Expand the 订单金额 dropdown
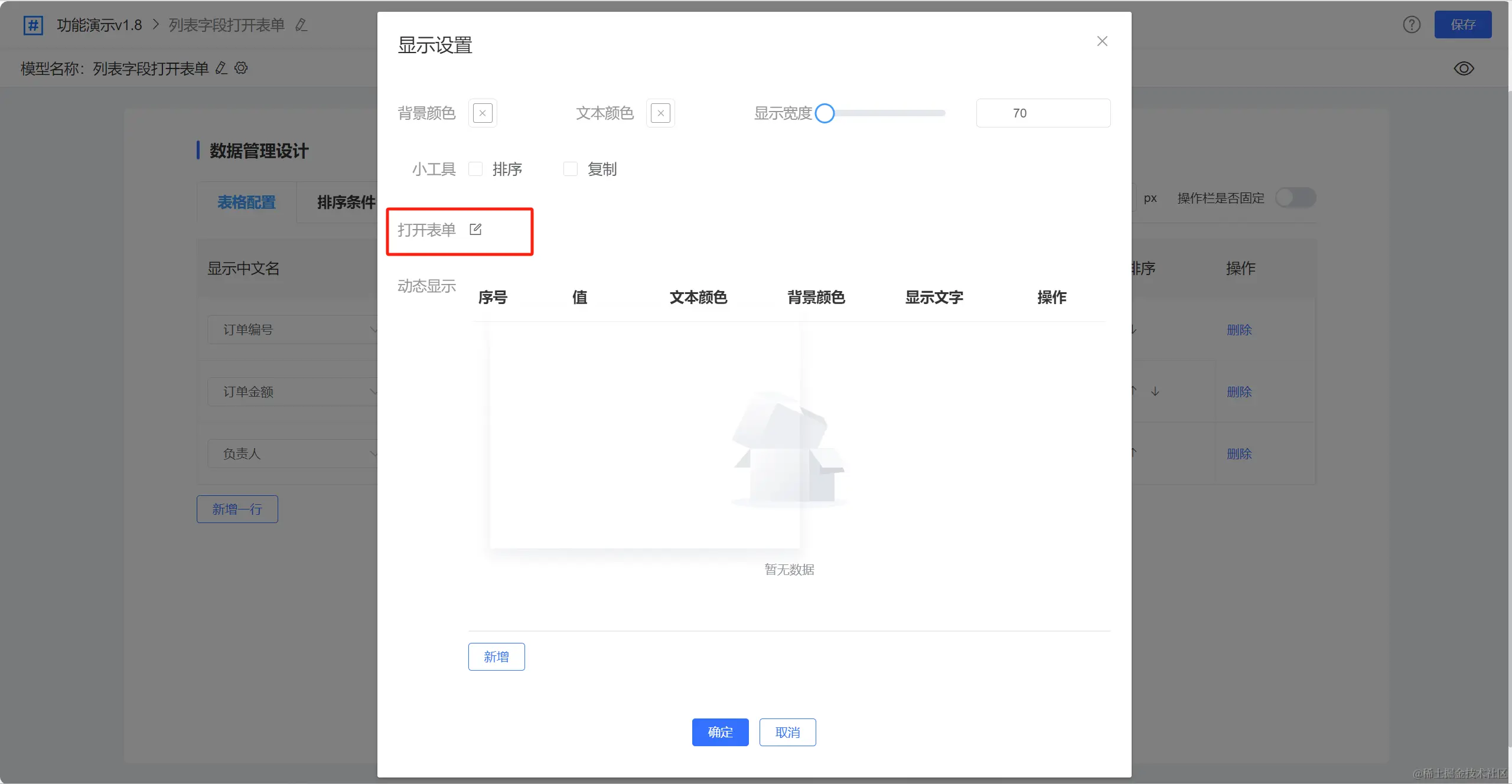This screenshot has width=1512, height=784. (x=292, y=391)
